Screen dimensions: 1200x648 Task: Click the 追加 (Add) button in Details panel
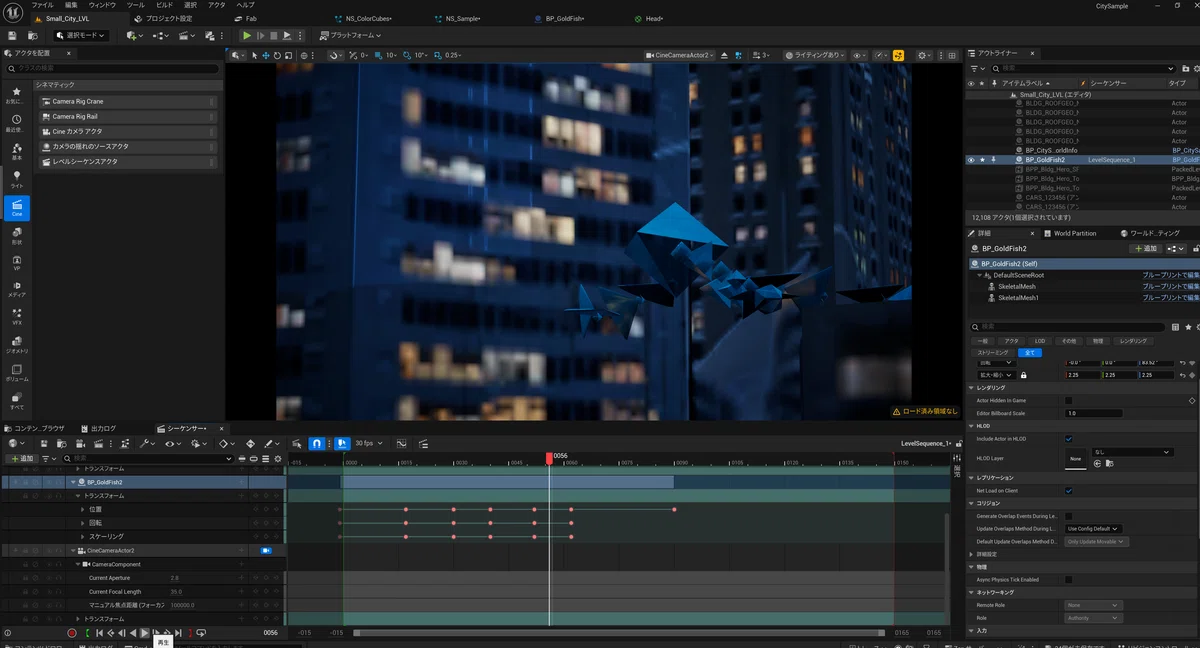[1145, 248]
